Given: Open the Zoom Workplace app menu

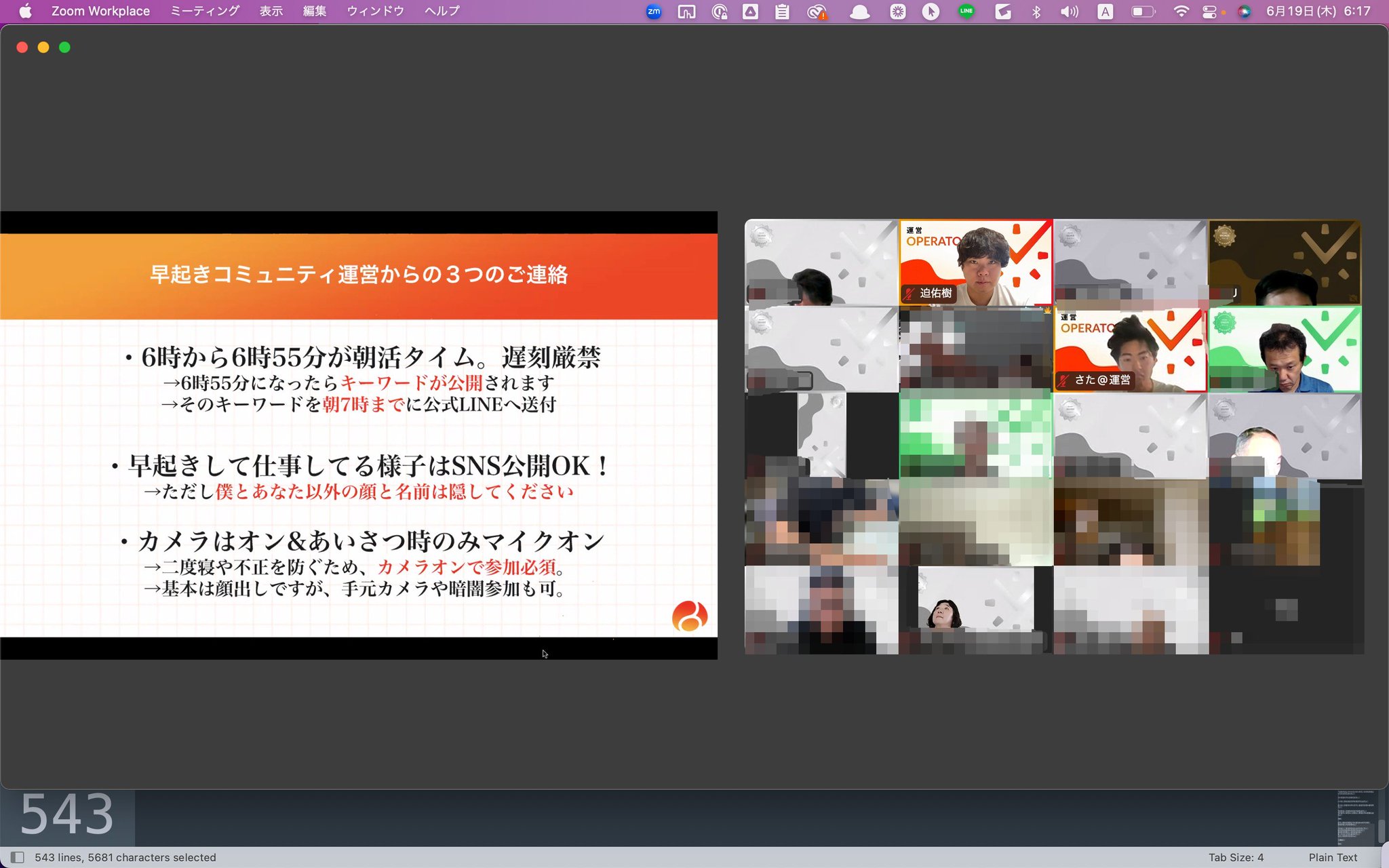Looking at the screenshot, I should tap(100, 11).
